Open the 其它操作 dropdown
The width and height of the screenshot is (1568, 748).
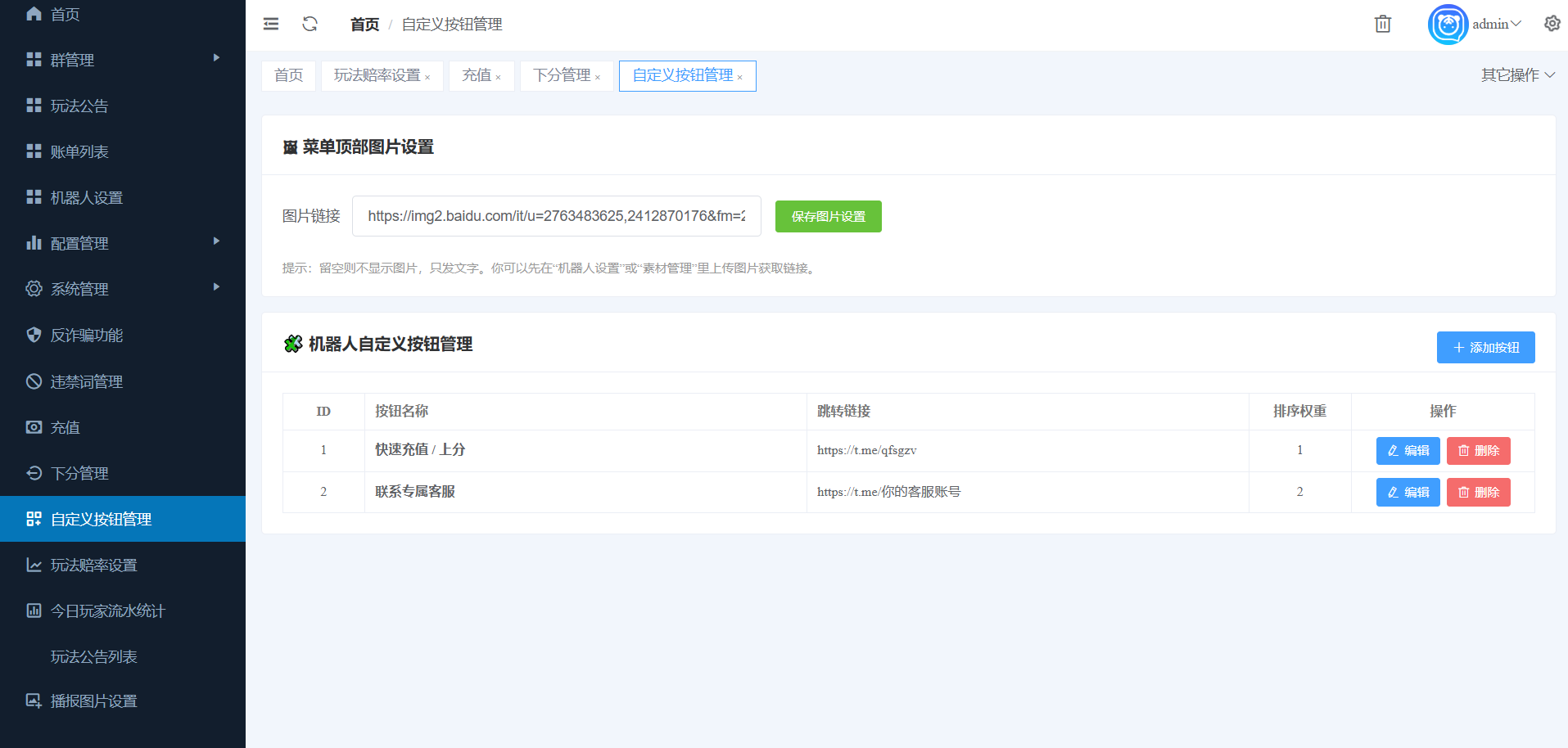[x=1517, y=75]
